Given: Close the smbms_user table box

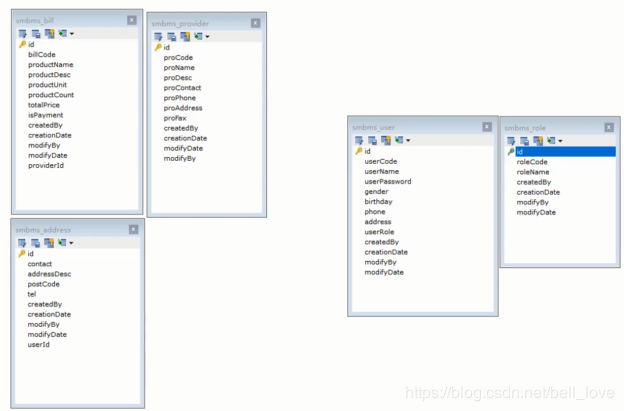Looking at the screenshot, I should point(487,127).
